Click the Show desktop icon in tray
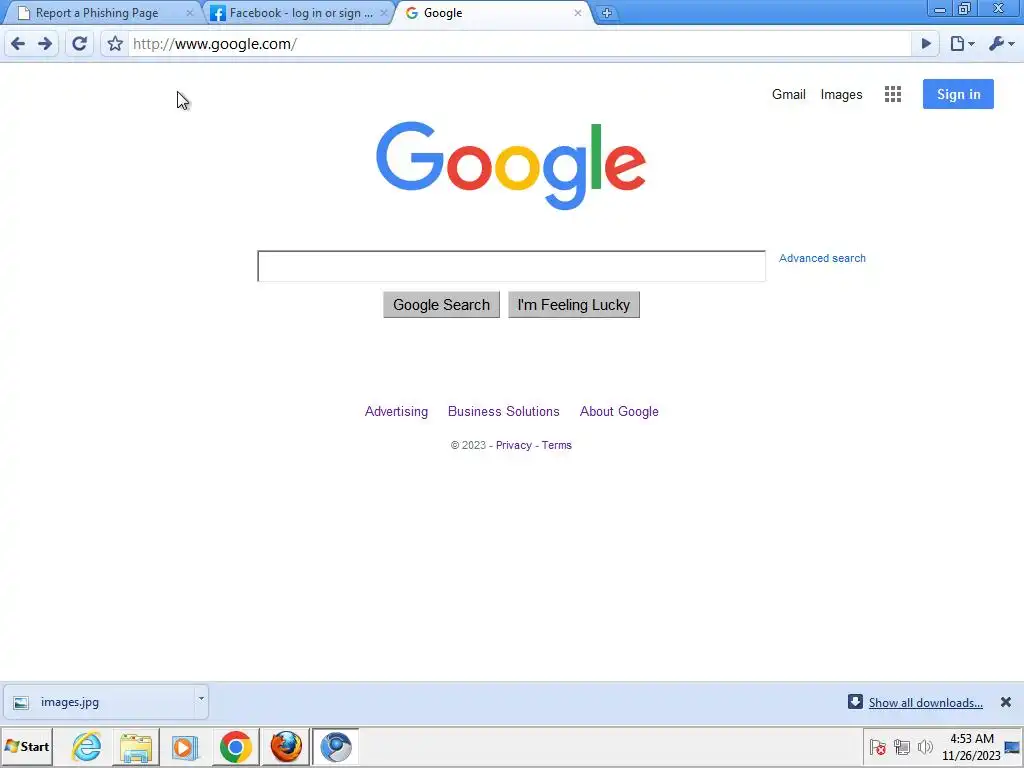Image resolution: width=1024 pixels, height=768 pixels. [1013, 747]
